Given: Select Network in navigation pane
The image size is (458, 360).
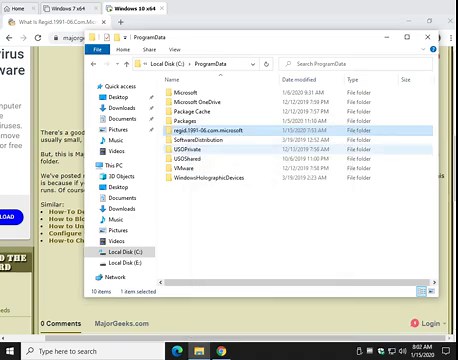Looking at the screenshot, I should click(x=115, y=277).
